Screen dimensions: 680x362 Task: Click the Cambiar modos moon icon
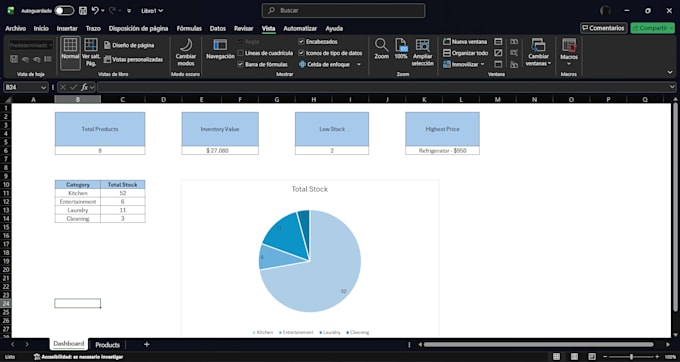(186, 45)
